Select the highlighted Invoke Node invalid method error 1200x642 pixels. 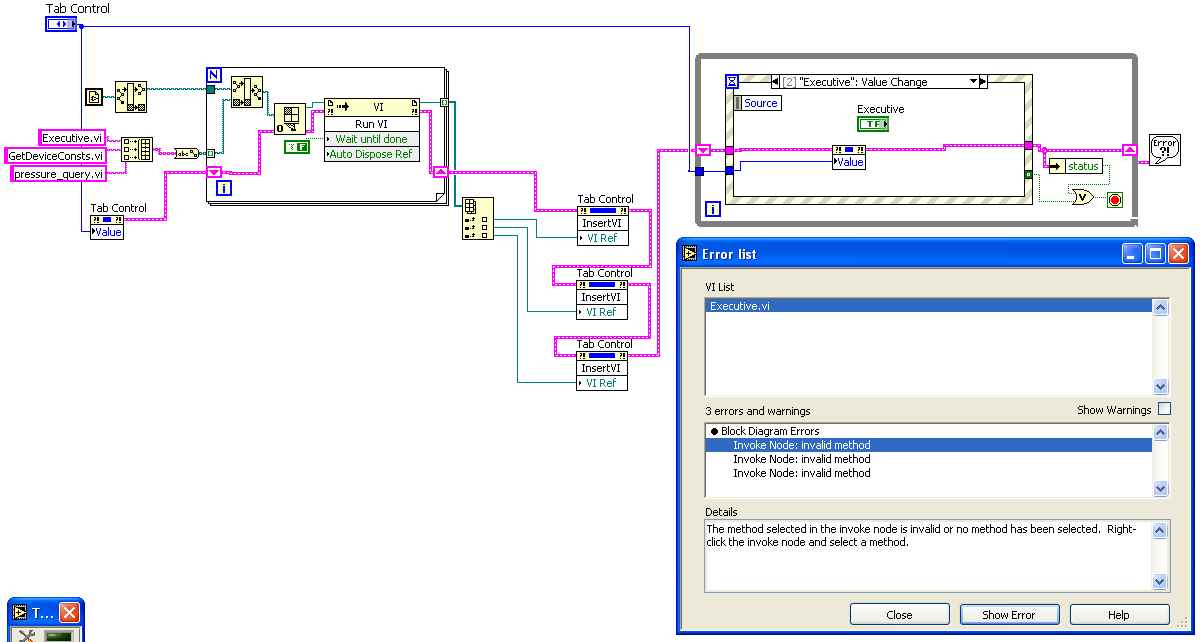point(801,445)
